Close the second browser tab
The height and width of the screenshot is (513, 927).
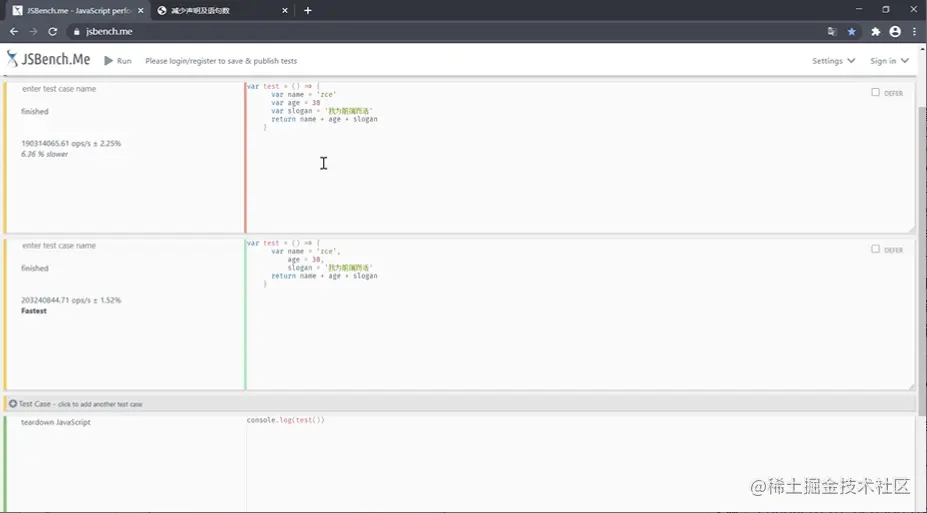point(285,11)
